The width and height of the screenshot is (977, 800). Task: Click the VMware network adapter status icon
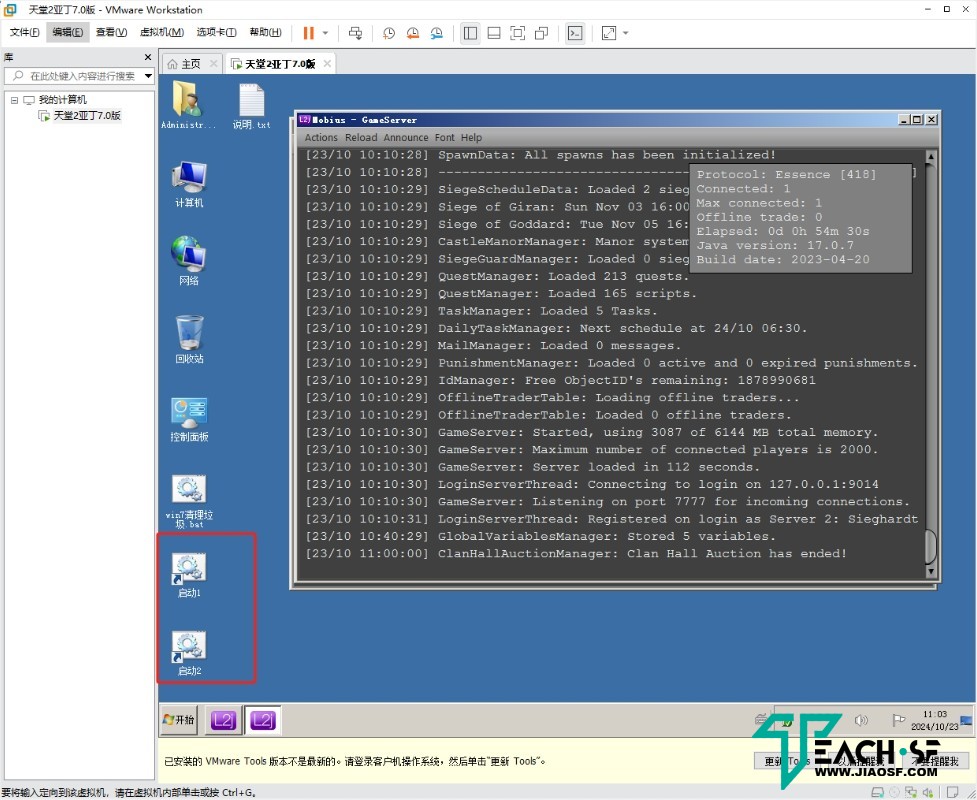click(911, 793)
